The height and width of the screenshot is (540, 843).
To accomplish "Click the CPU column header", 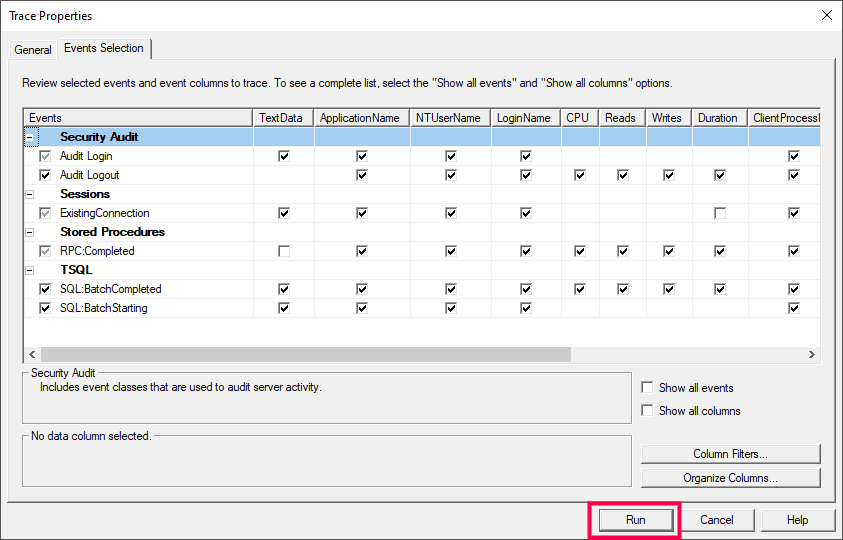I will [580, 118].
